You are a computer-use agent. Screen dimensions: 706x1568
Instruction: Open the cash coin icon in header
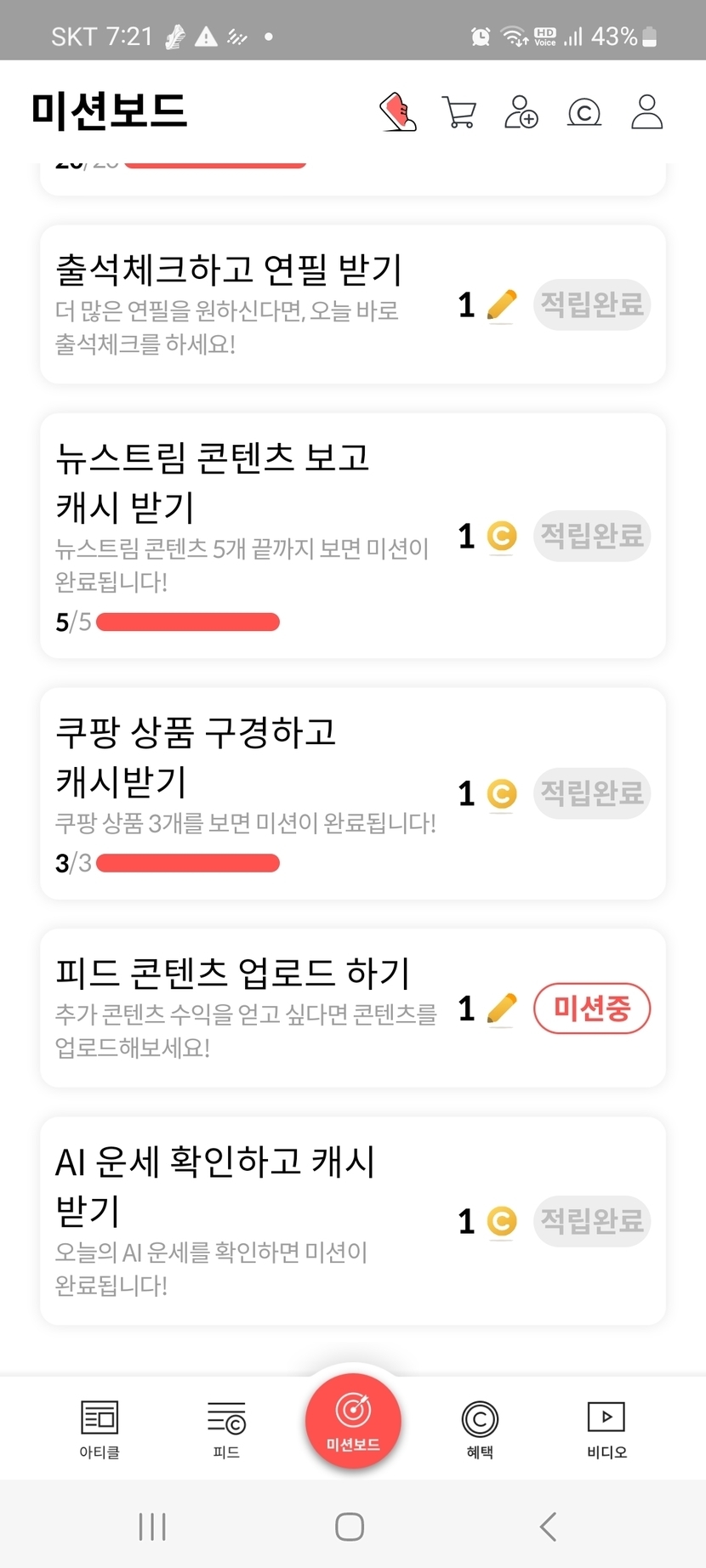[x=584, y=112]
